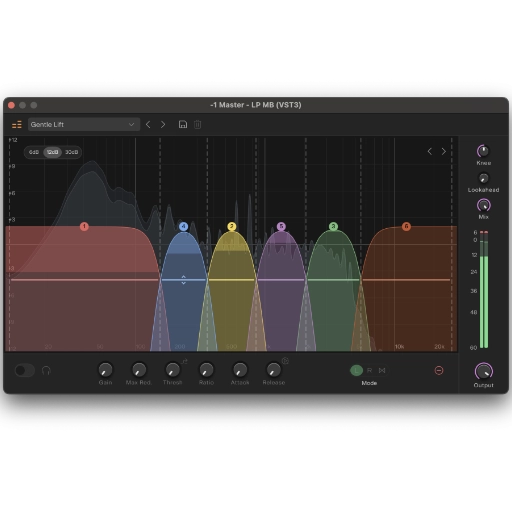Screen dimensions: 512x512
Task: Select L channel mode
Action: pyautogui.click(x=356, y=370)
